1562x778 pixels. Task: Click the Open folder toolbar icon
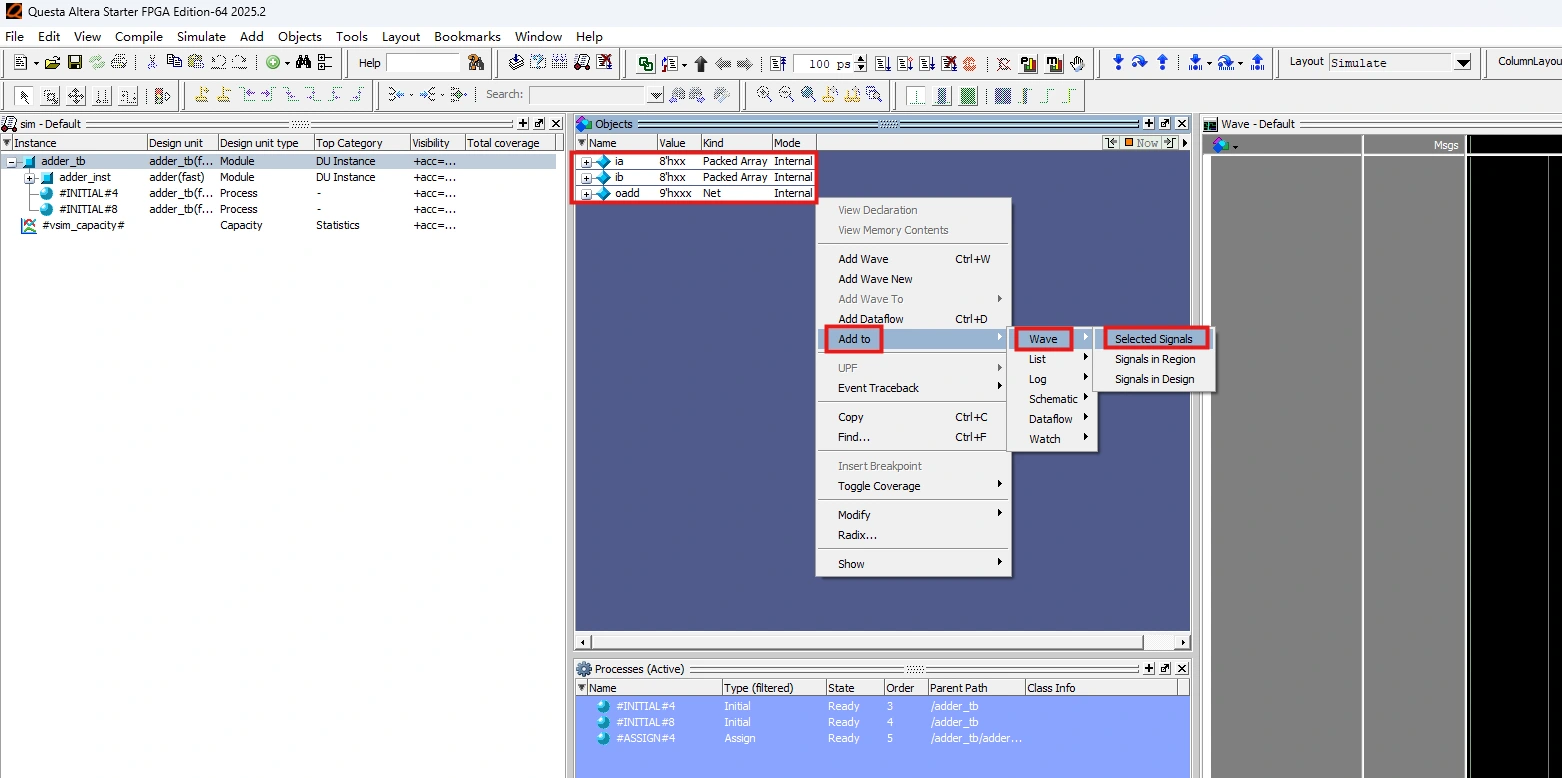coord(53,63)
